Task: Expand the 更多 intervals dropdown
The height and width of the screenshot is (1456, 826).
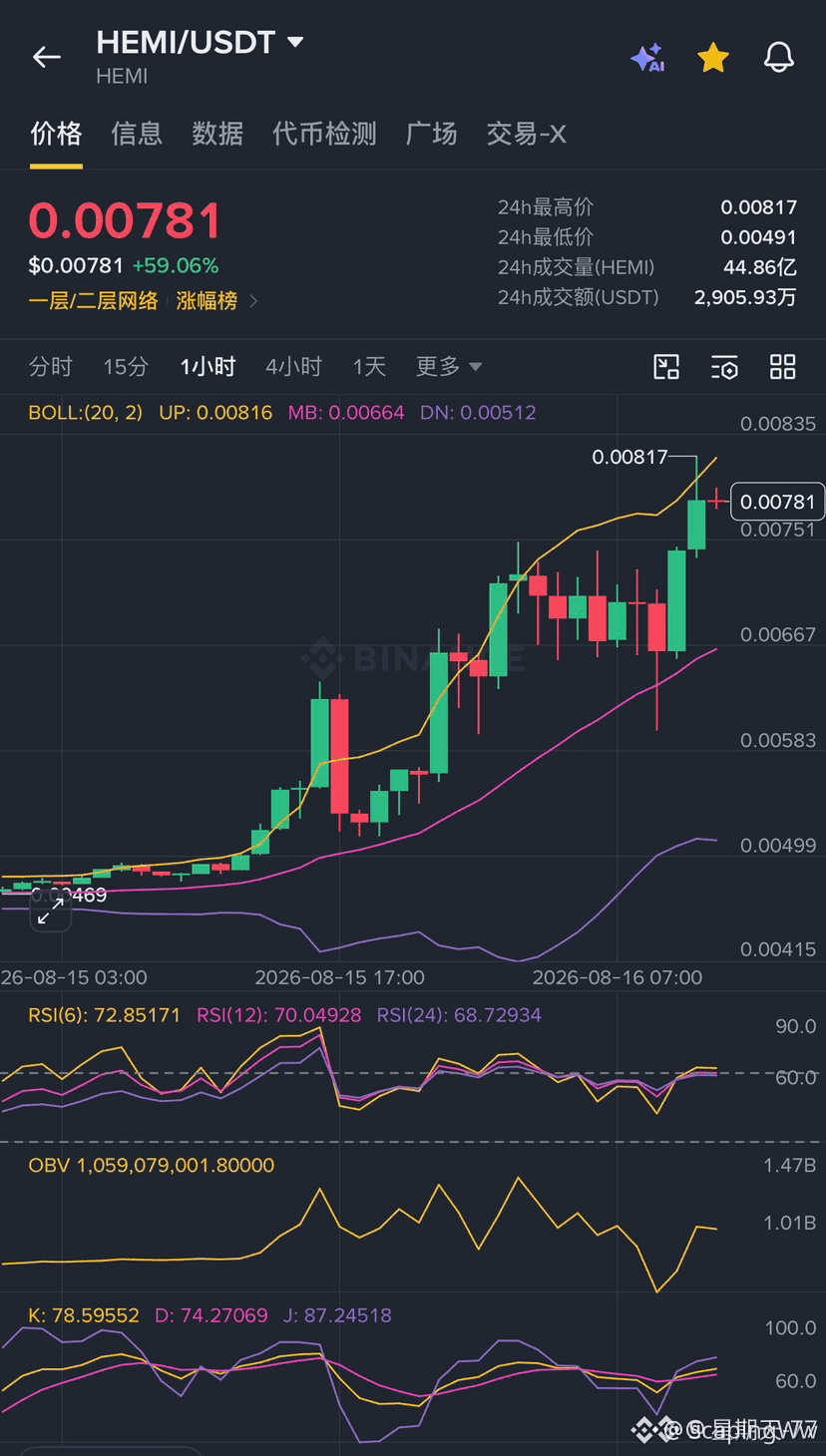Action: 449,367
